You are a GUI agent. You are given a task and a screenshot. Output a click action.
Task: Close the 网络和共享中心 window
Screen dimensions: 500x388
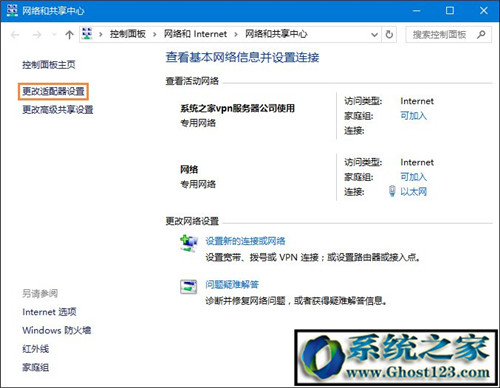coord(484,11)
